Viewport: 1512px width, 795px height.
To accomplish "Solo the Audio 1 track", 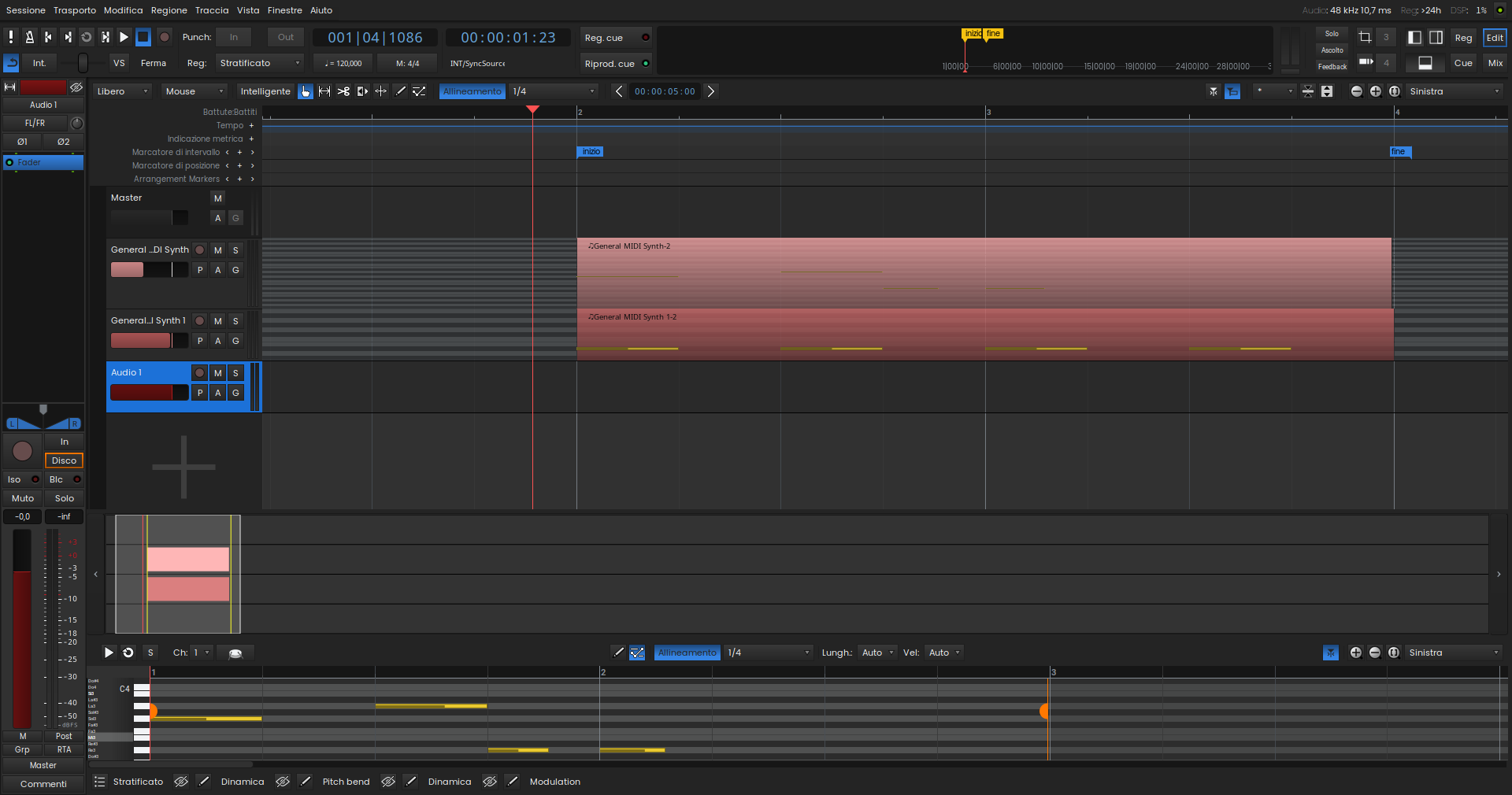I will (x=235, y=373).
